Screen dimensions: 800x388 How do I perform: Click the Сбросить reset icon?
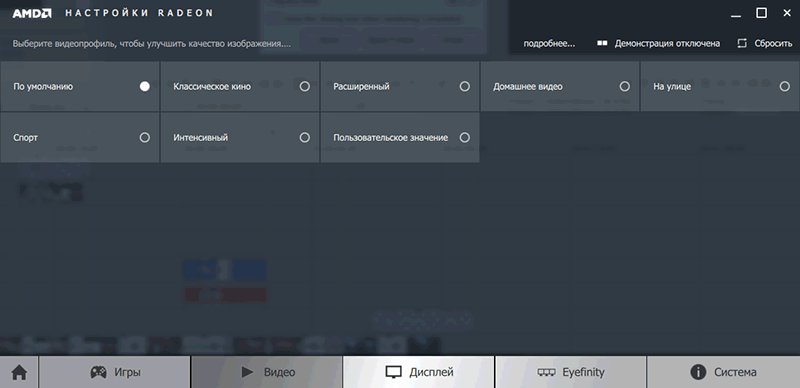click(742, 43)
